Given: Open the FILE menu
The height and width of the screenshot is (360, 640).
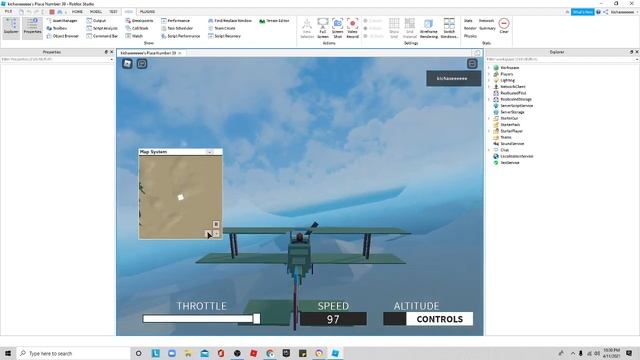Looking at the screenshot, I should click(8, 11).
